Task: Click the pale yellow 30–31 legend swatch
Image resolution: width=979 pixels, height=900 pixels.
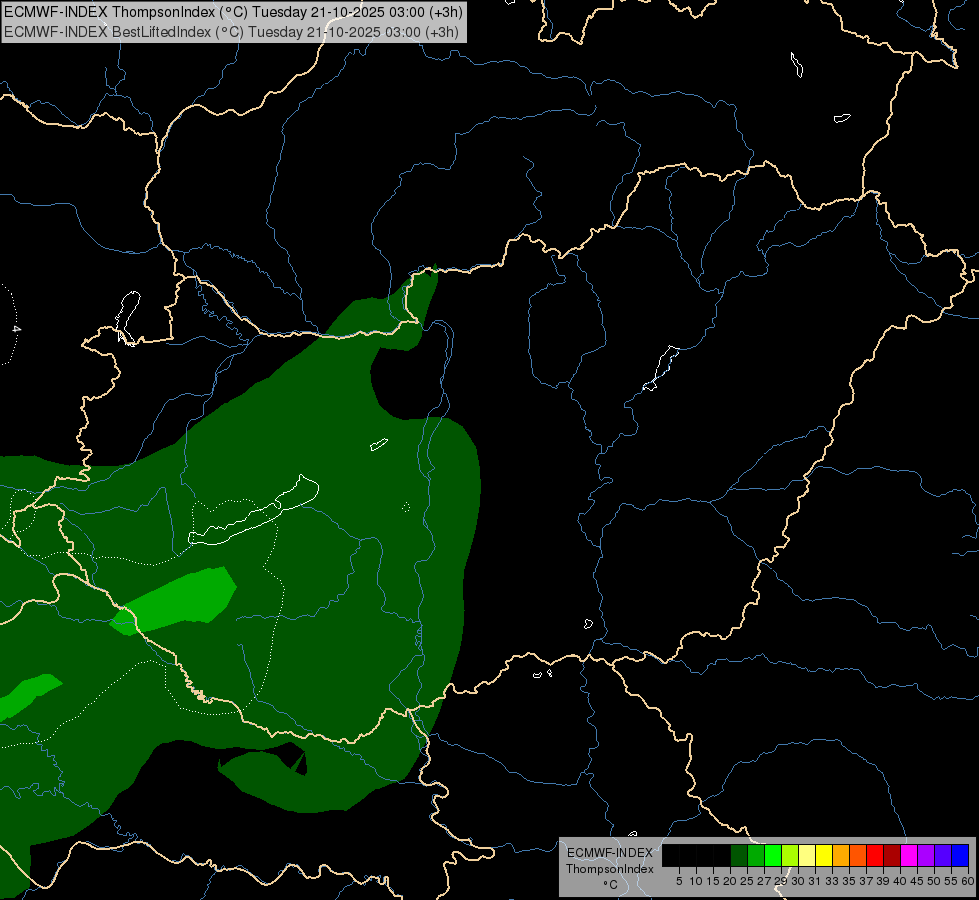Action: (x=807, y=855)
